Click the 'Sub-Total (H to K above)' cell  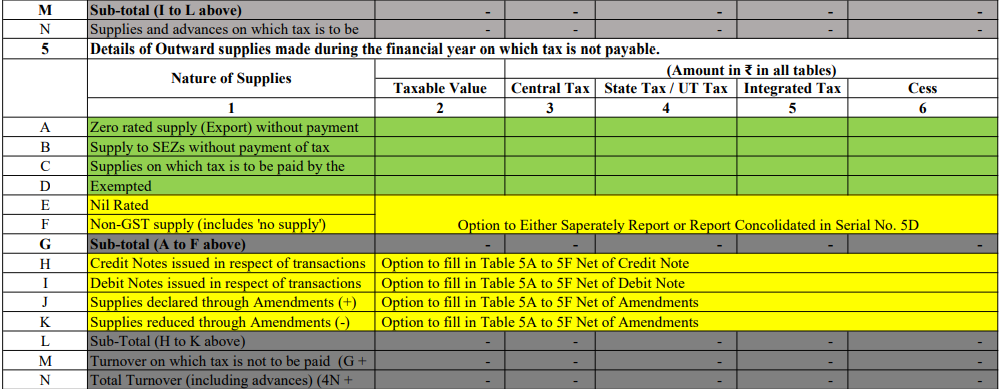(x=231, y=341)
